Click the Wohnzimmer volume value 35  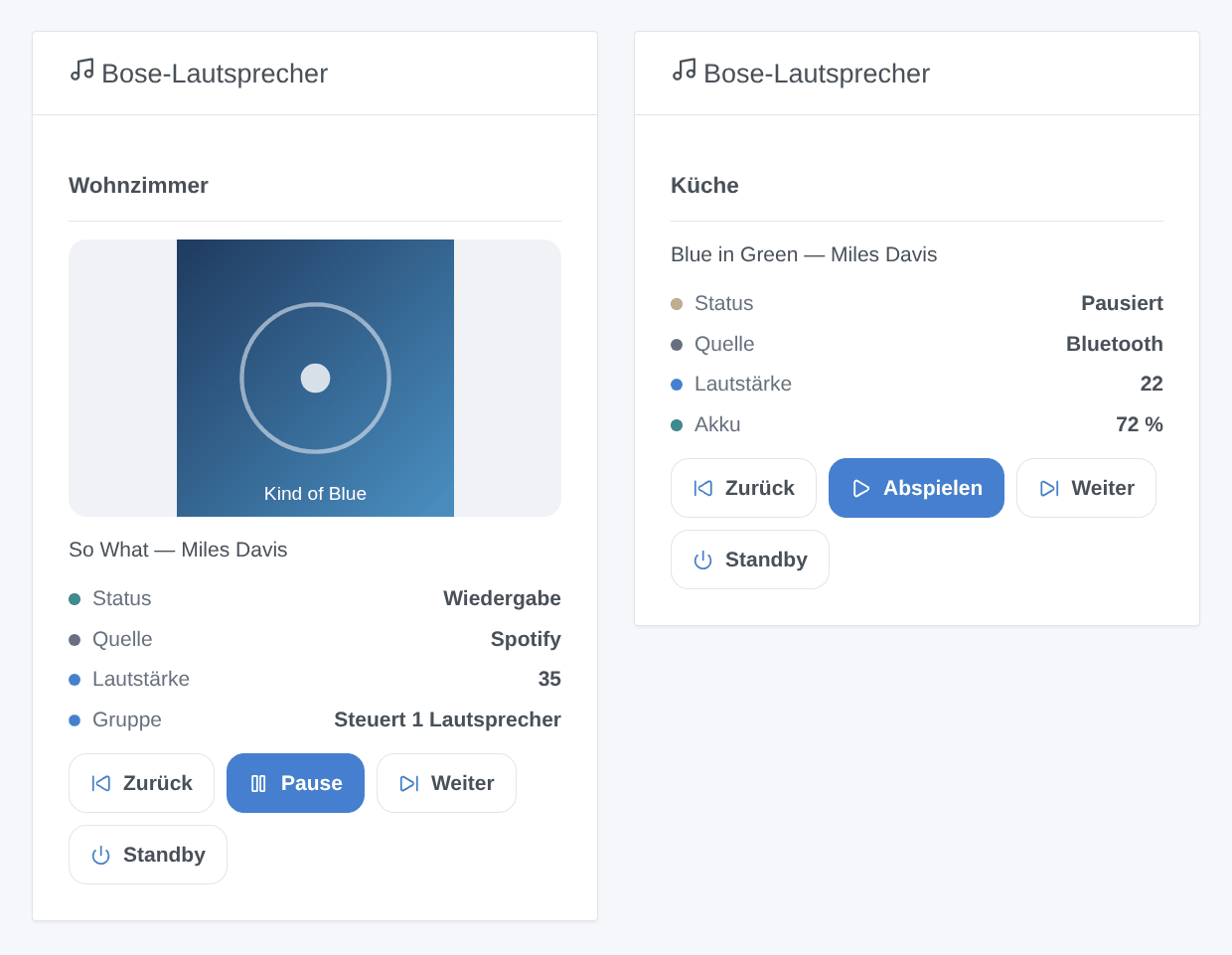549,679
